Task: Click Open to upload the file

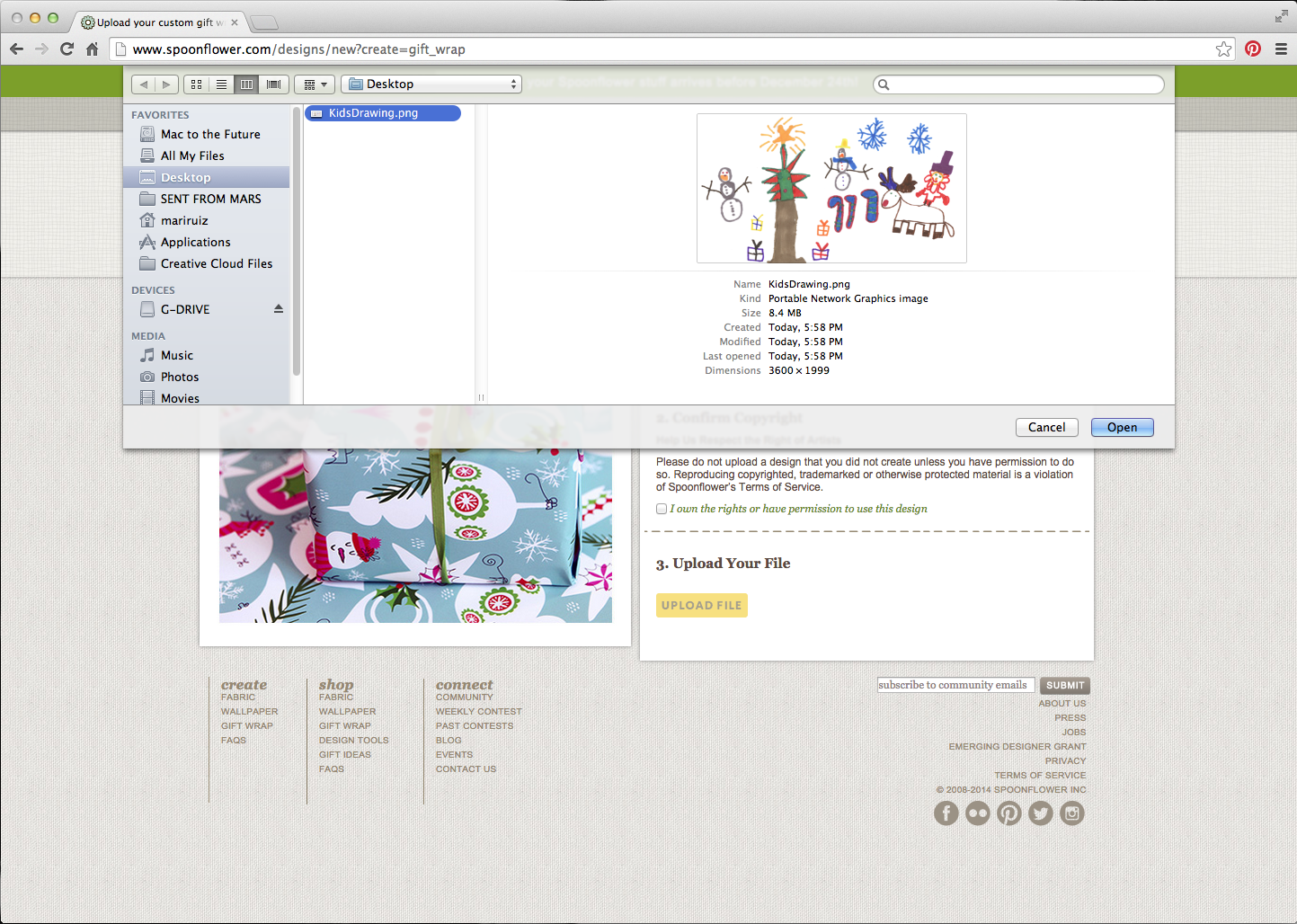Action: tap(1122, 428)
